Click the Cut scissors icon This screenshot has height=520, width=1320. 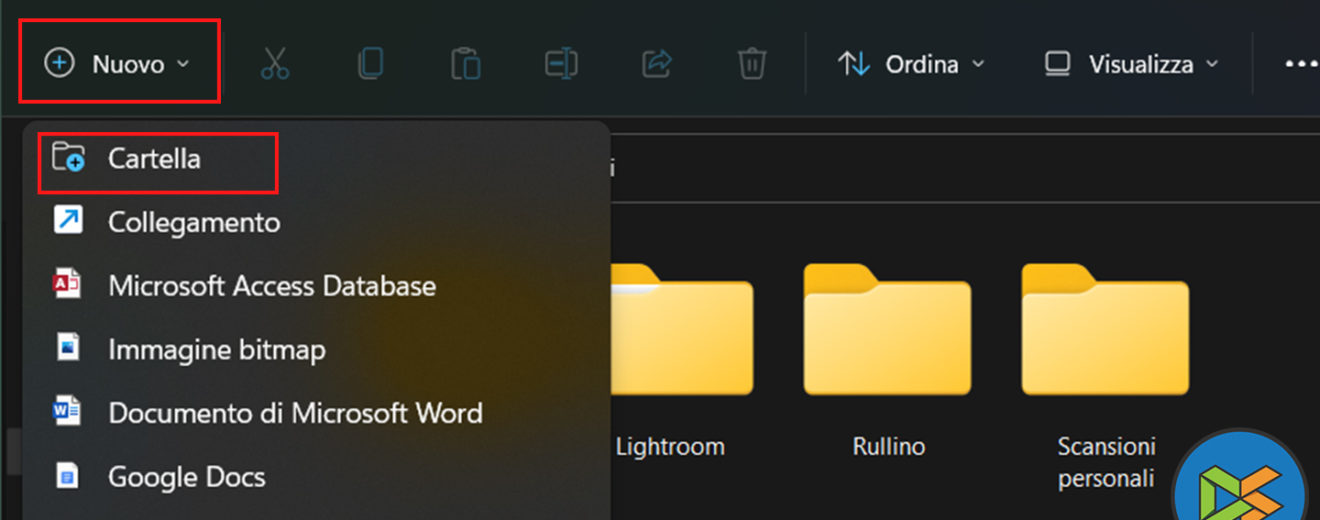[x=274, y=64]
